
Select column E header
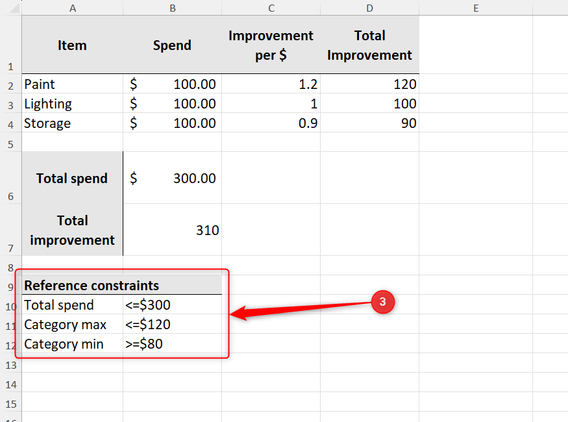click(x=476, y=8)
